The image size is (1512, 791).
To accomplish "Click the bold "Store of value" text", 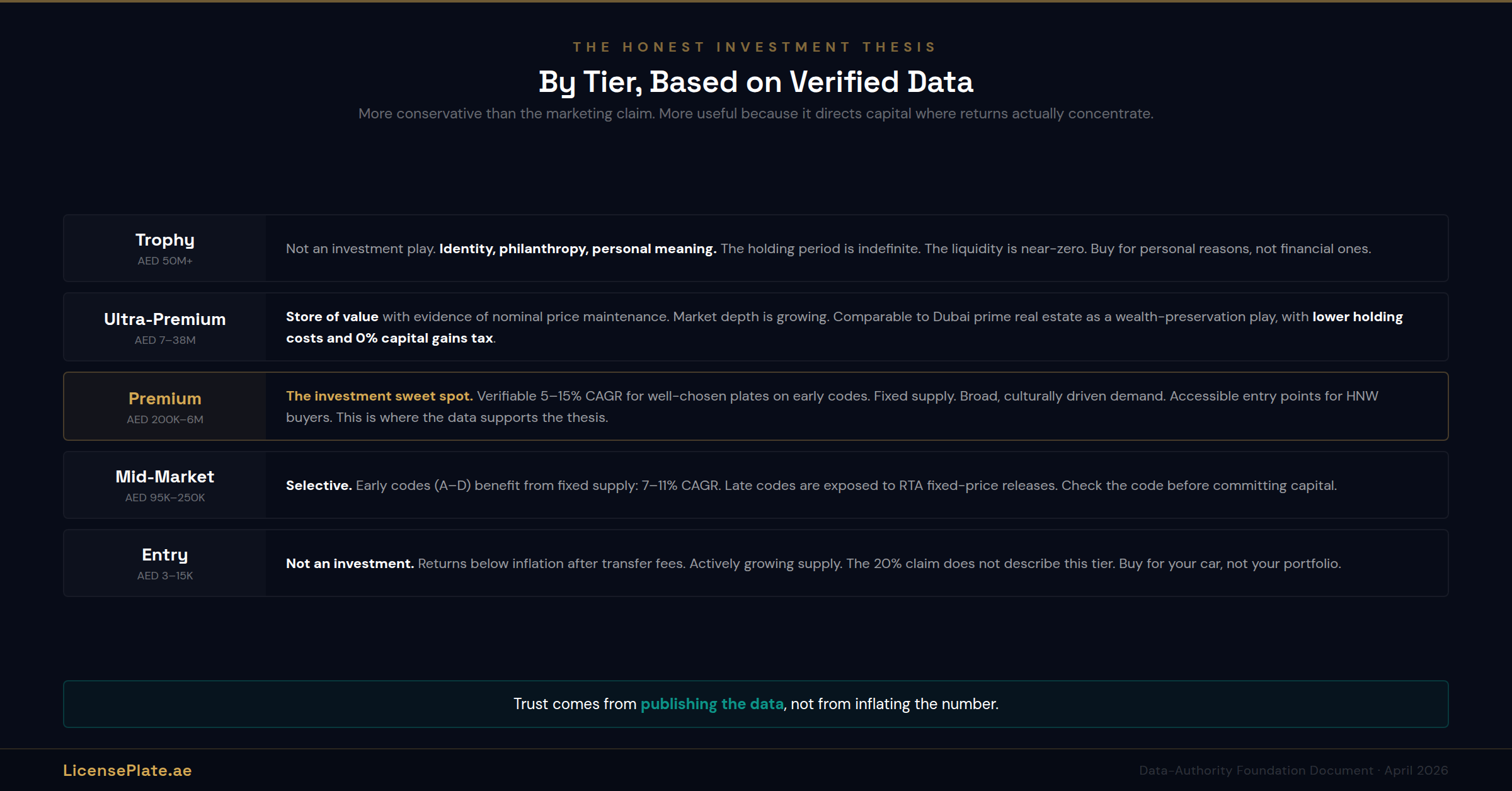I will [332, 317].
